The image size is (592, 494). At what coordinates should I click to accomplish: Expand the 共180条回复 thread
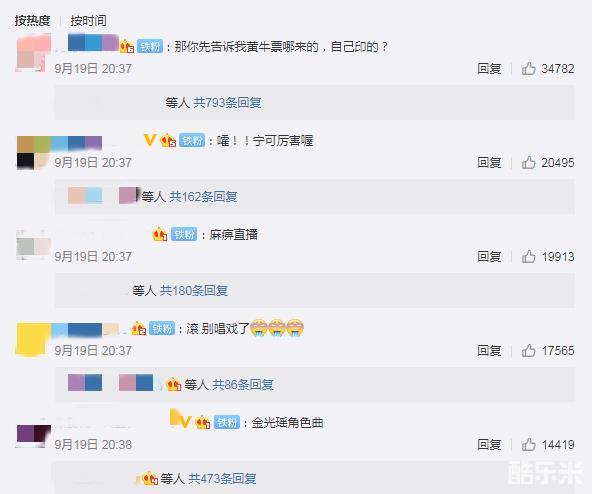194,291
